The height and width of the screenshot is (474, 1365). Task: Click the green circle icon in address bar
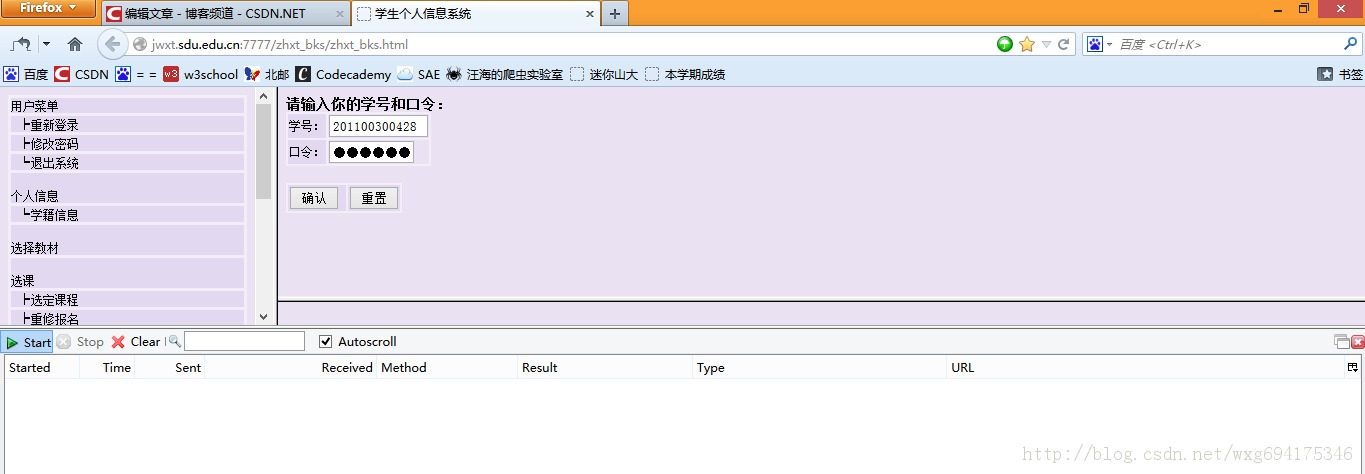[1005, 44]
